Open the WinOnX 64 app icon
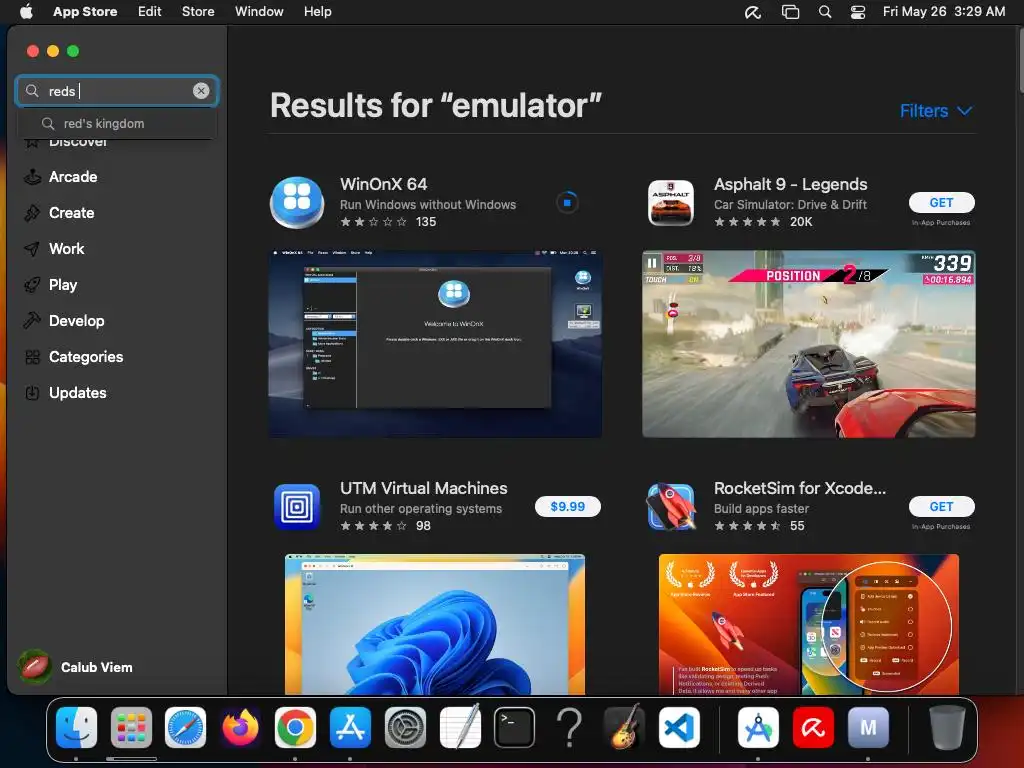The height and width of the screenshot is (768, 1024). 297,202
